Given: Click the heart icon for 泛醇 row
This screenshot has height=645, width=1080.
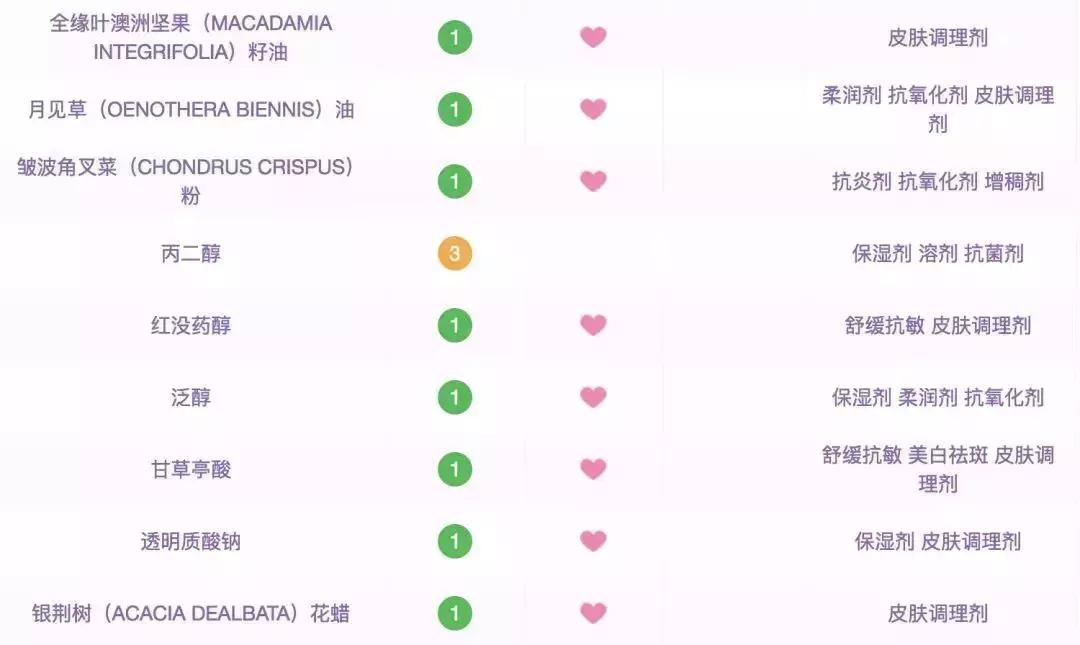Looking at the screenshot, I should click(x=593, y=397).
